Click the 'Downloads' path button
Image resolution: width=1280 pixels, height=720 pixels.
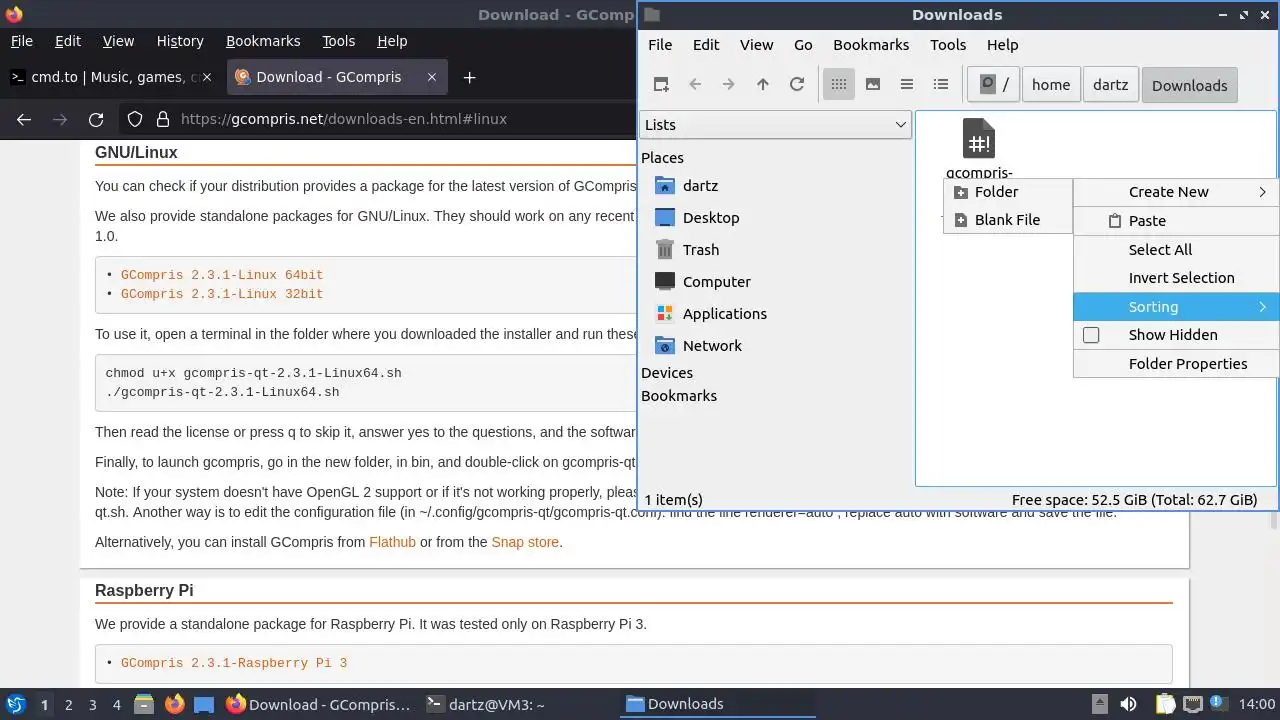point(1189,85)
